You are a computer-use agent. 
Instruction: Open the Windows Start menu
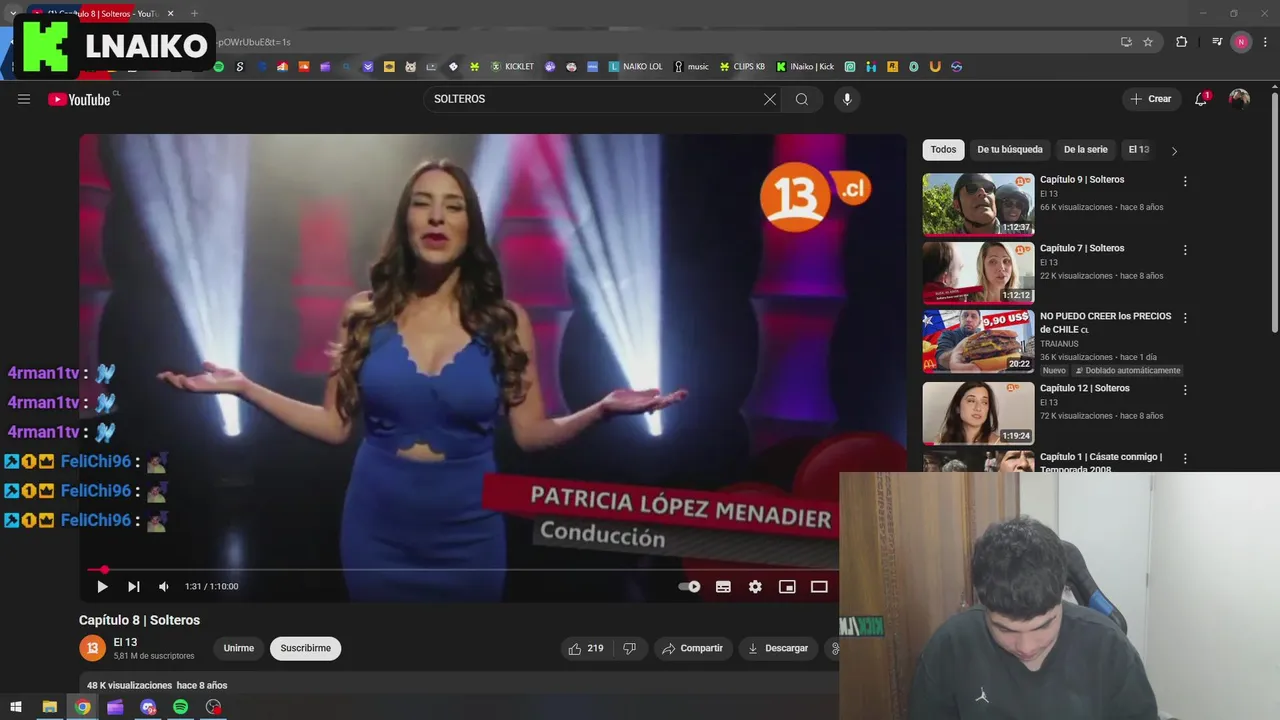click(x=16, y=707)
